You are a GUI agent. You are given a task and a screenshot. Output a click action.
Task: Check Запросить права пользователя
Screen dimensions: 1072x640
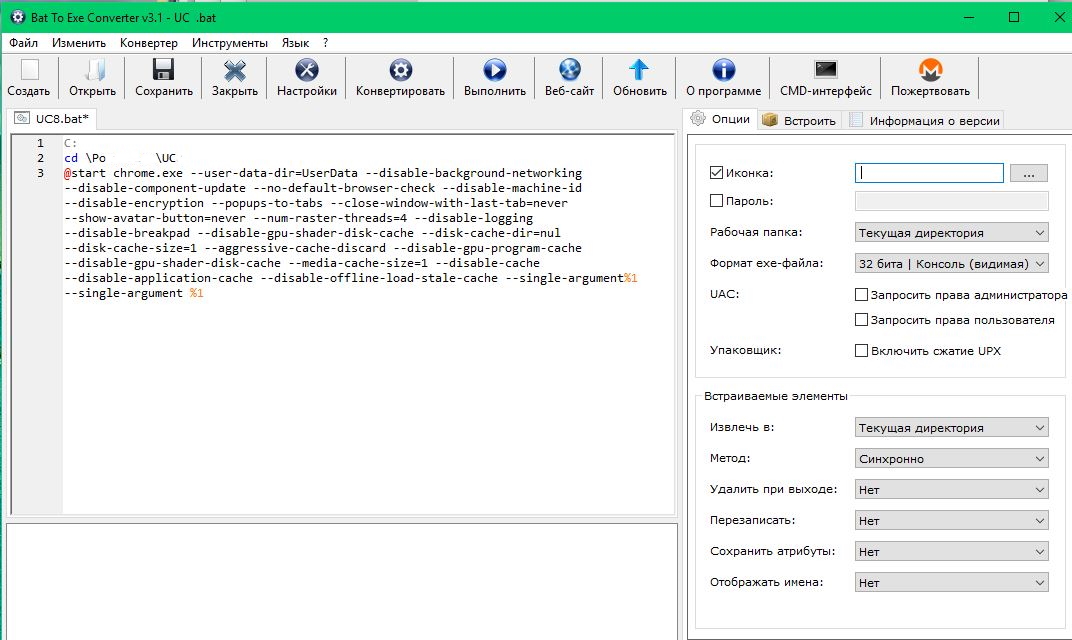[x=861, y=319]
